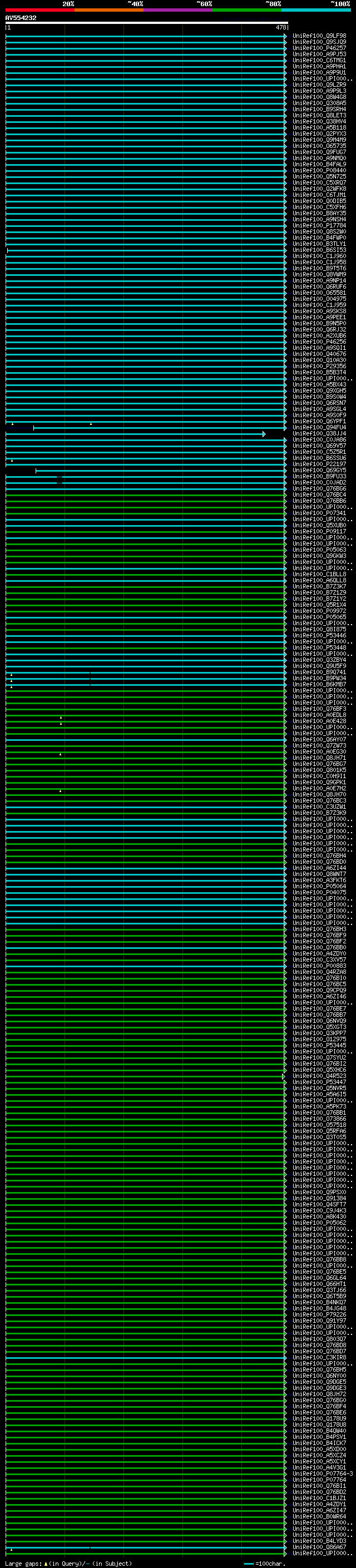Click the white query sequence ruler bar
This screenshot has height=1568, width=356.
(146, 22)
